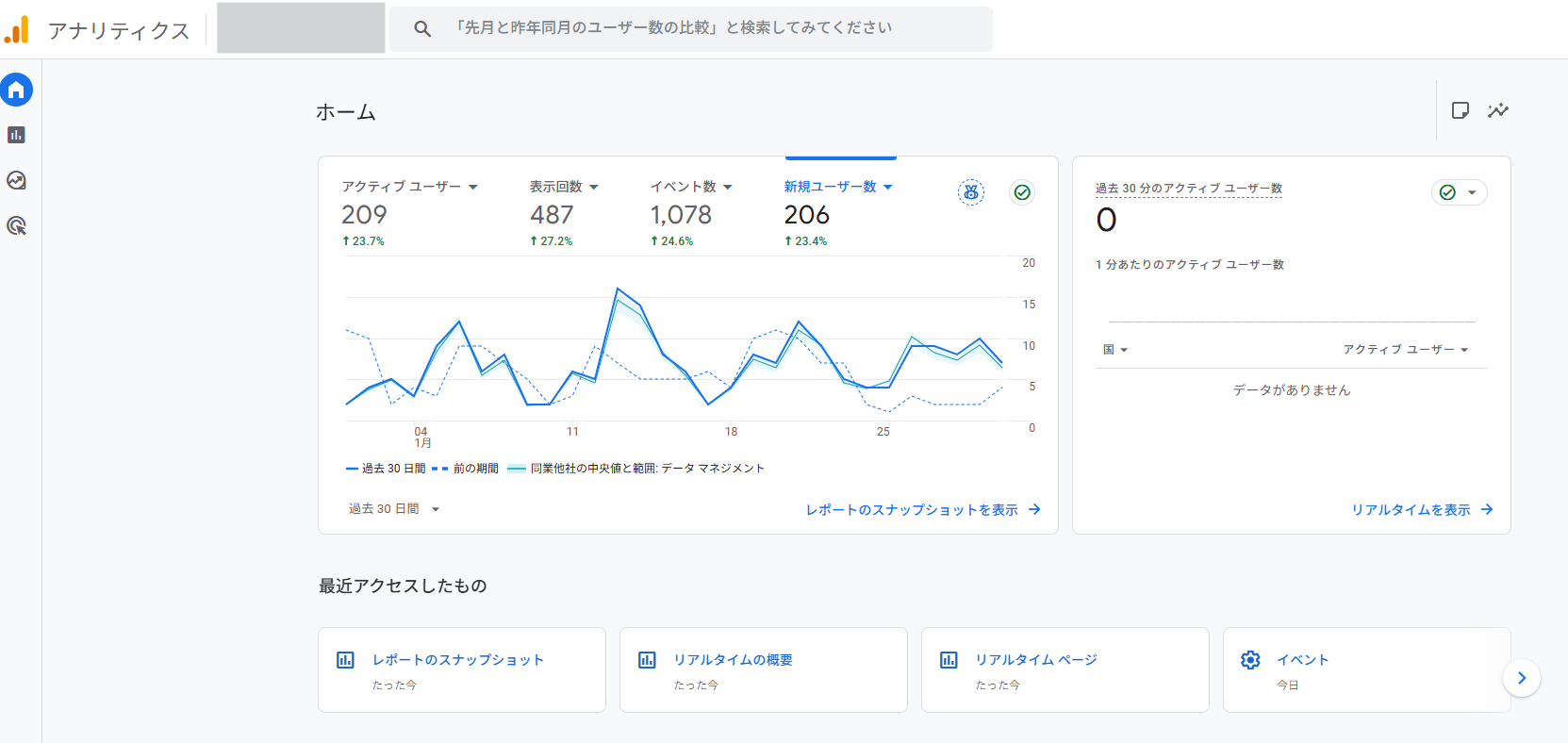Open the イベント数 metric dropdown
Image resolution: width=1568 pixels, height=743 pixels.
691,187
